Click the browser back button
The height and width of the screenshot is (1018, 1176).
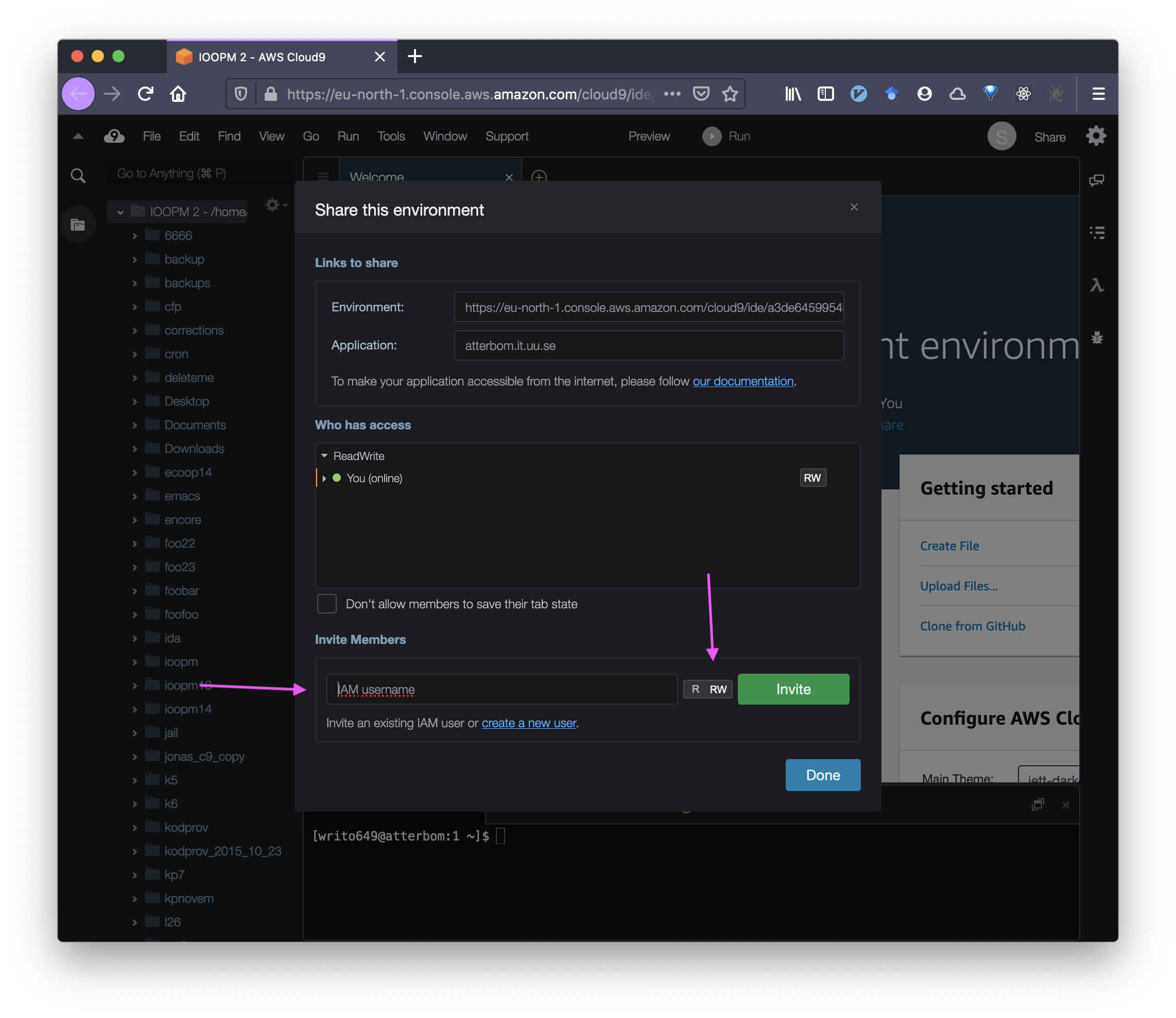tap(78, 94)
